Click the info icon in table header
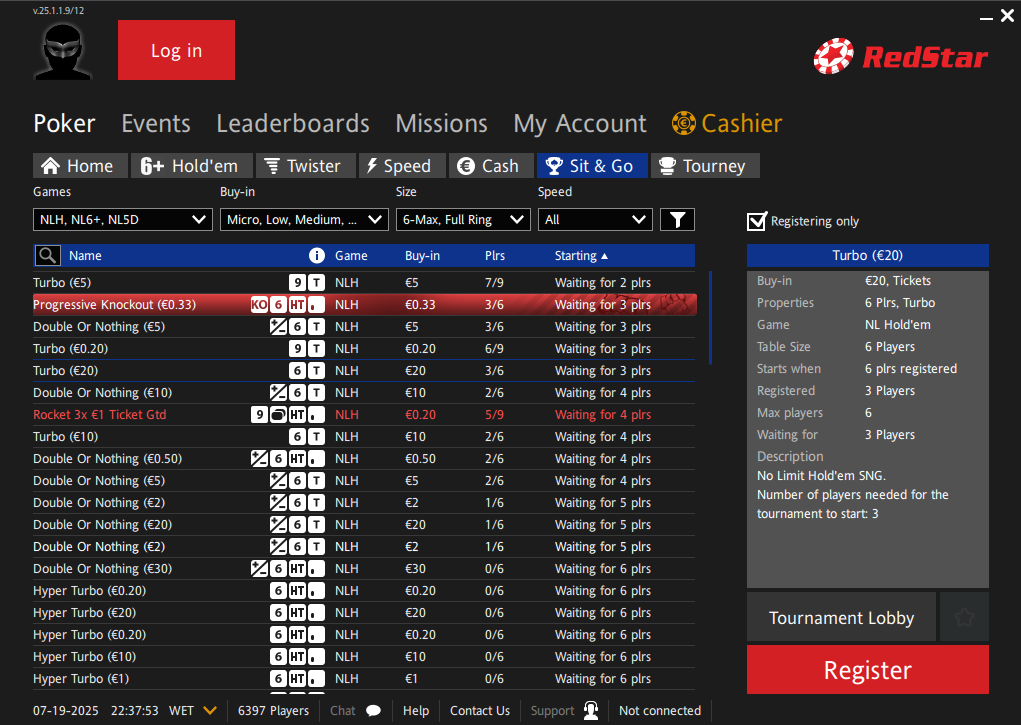The width and height of the screenshot is (1021, 725). coord(316,255)
